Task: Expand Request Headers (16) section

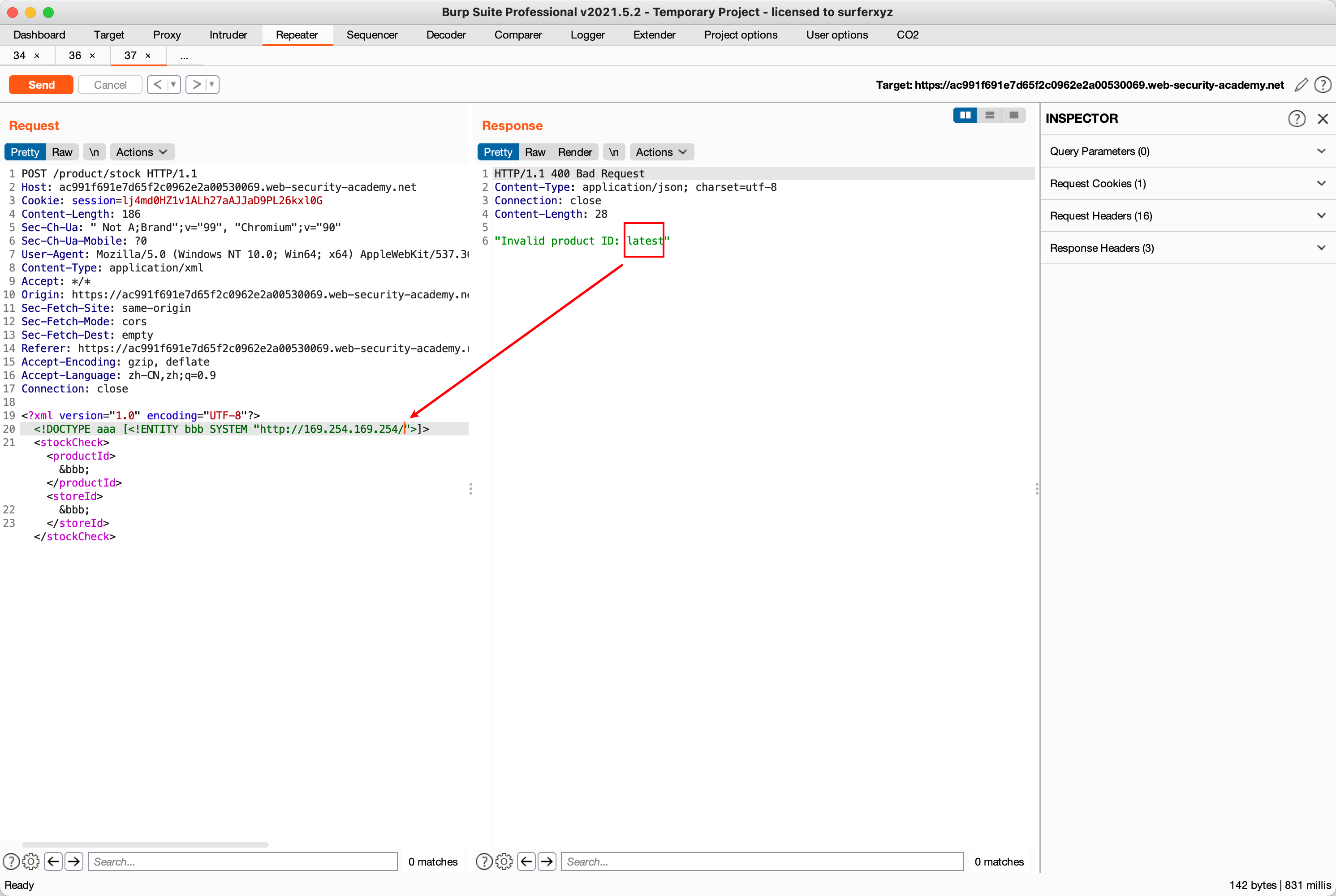Action: (1187, 215)
